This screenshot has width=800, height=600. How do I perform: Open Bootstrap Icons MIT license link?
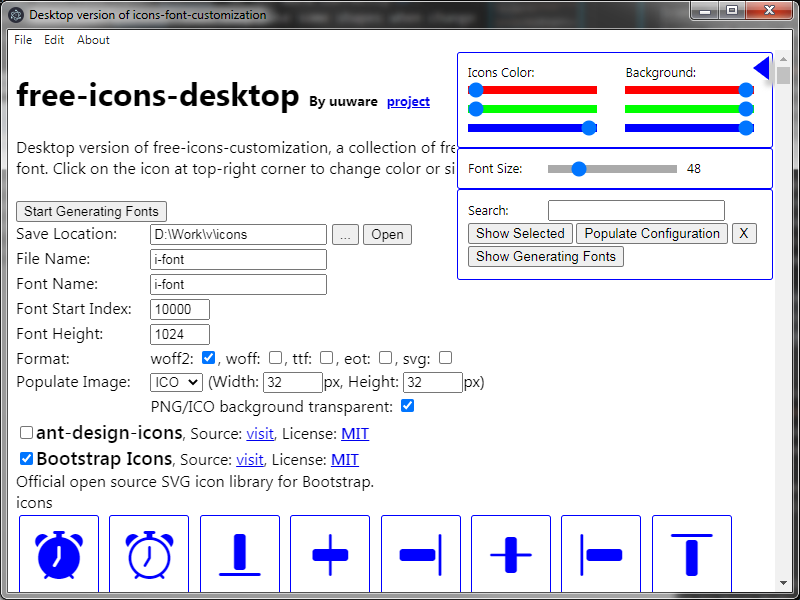tap(345, 460)
